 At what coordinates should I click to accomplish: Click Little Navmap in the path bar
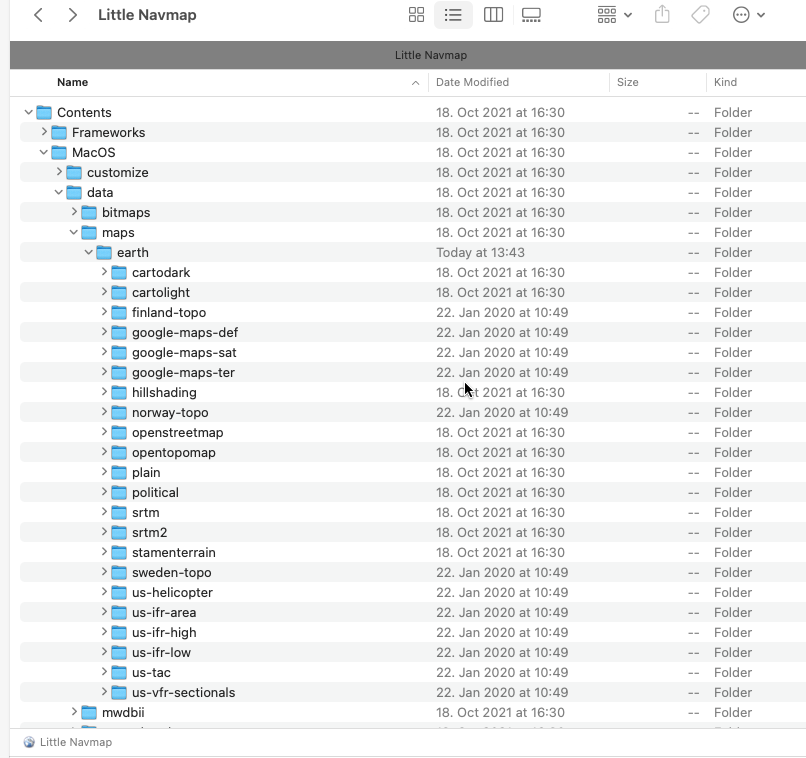(76, 742)
